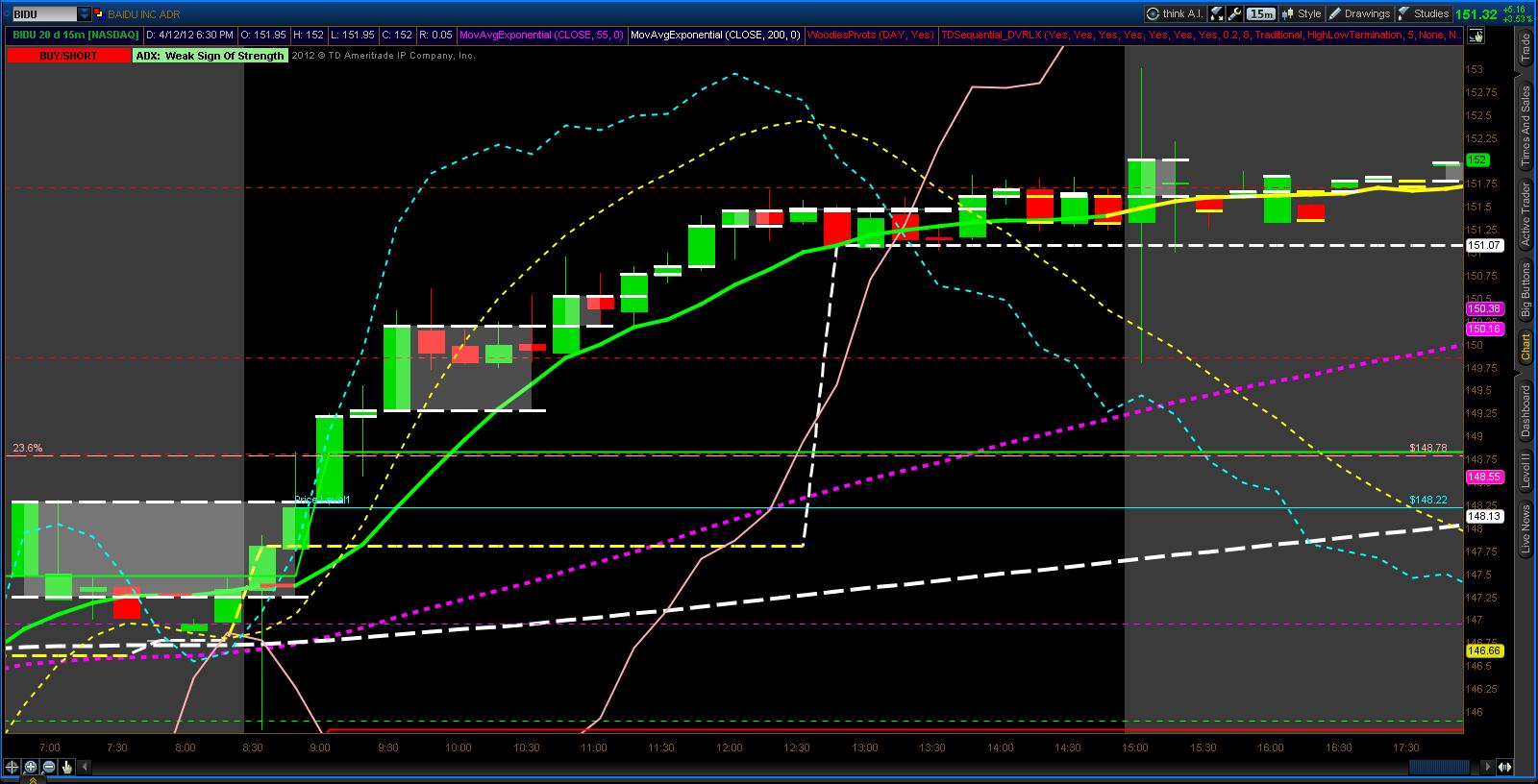Click the 12:00 time axis label
Viewport: 1538px width, 784px height.
coord(730,747)
